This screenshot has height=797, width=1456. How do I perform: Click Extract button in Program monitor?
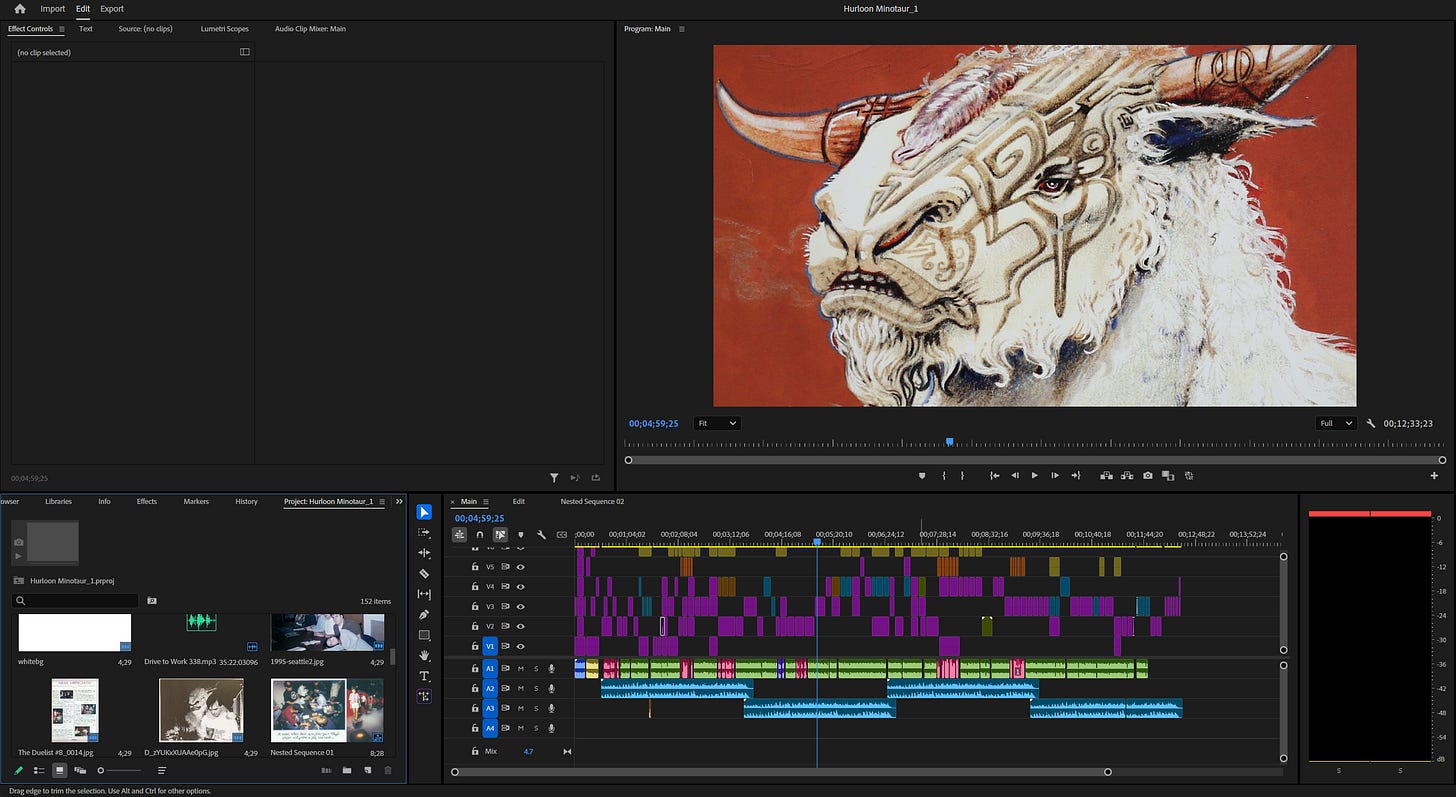click(x=1127, y=476)
